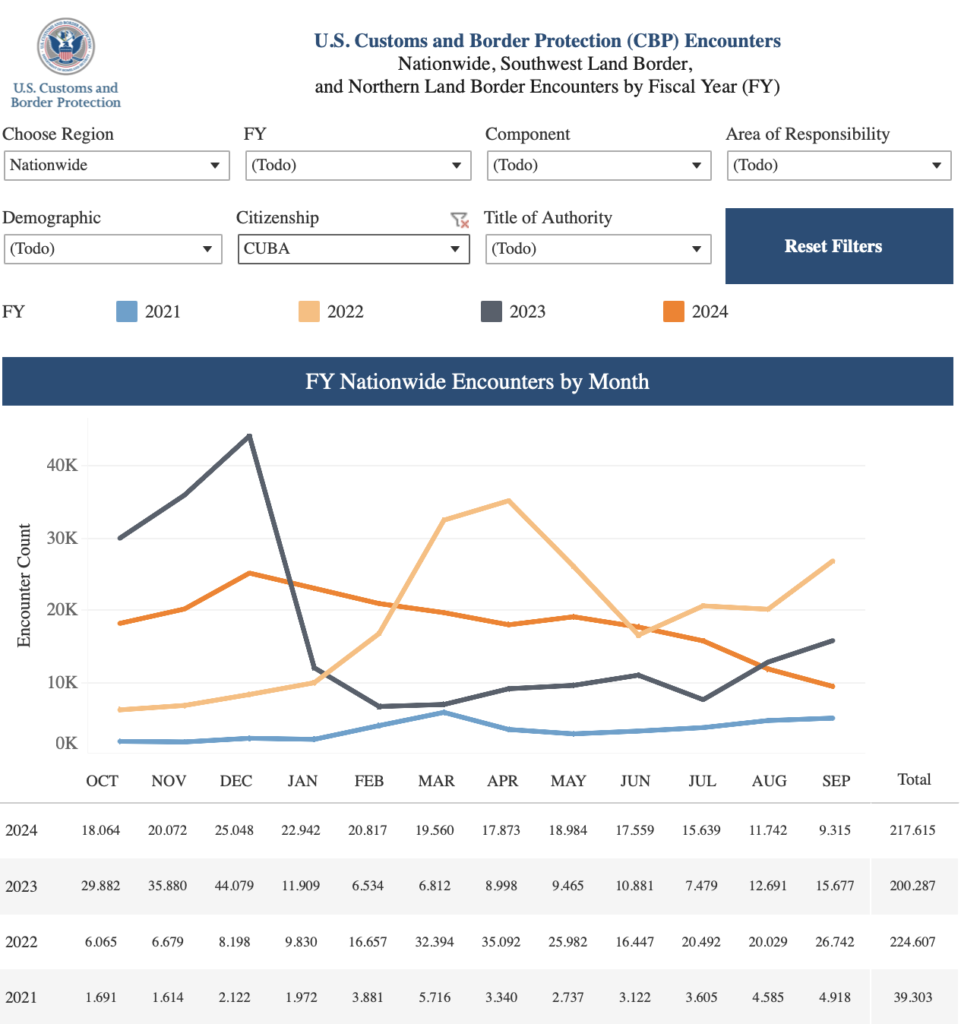Select the 2024 row label in table
The width and height of the screenshot is (961, 1024).
(x=23, y=830)
